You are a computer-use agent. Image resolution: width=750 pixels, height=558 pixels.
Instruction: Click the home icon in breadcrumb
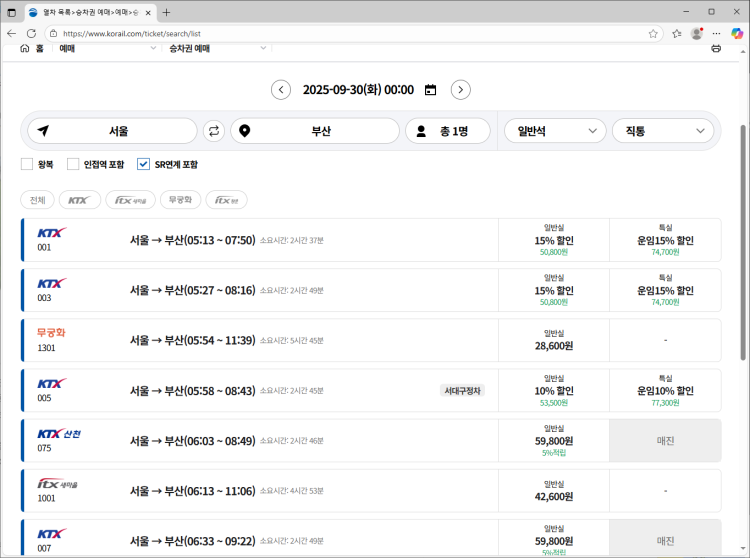[25, 48]
